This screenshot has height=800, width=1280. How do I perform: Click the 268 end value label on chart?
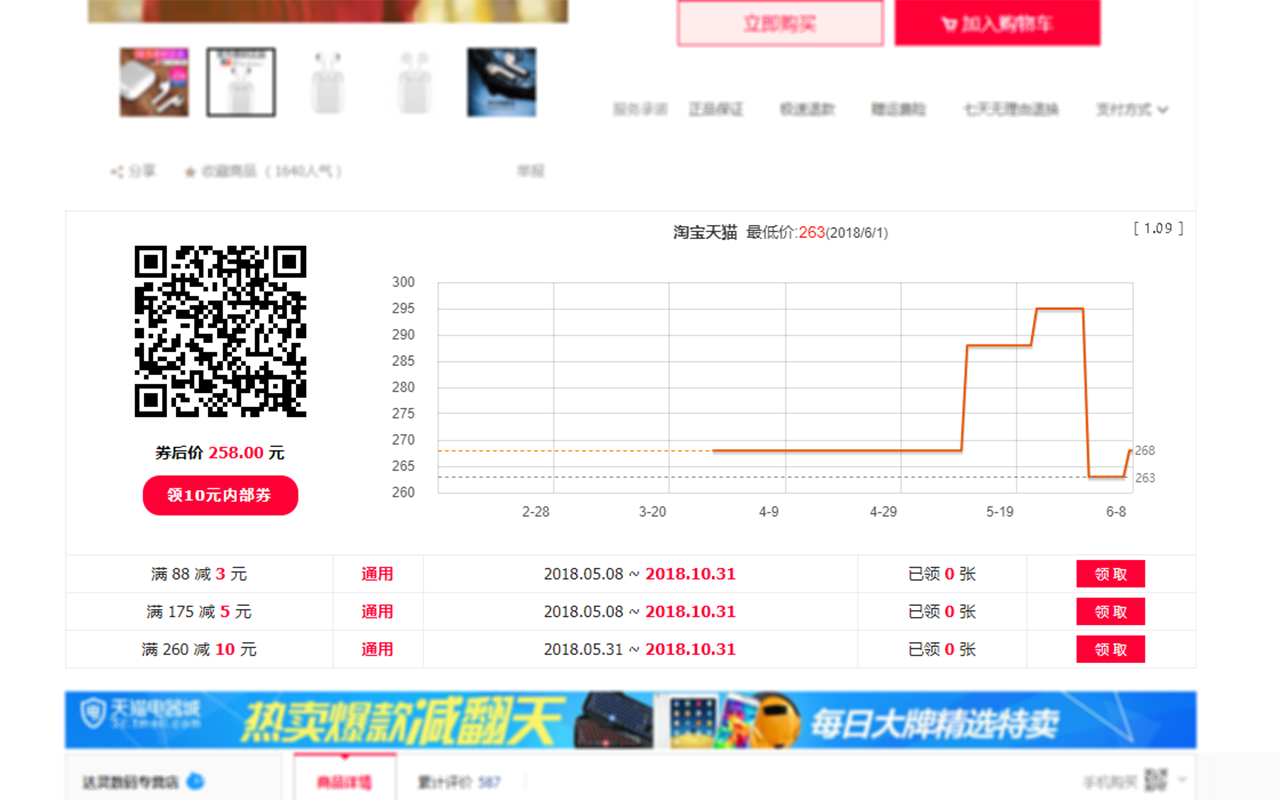coord(1145,451)
